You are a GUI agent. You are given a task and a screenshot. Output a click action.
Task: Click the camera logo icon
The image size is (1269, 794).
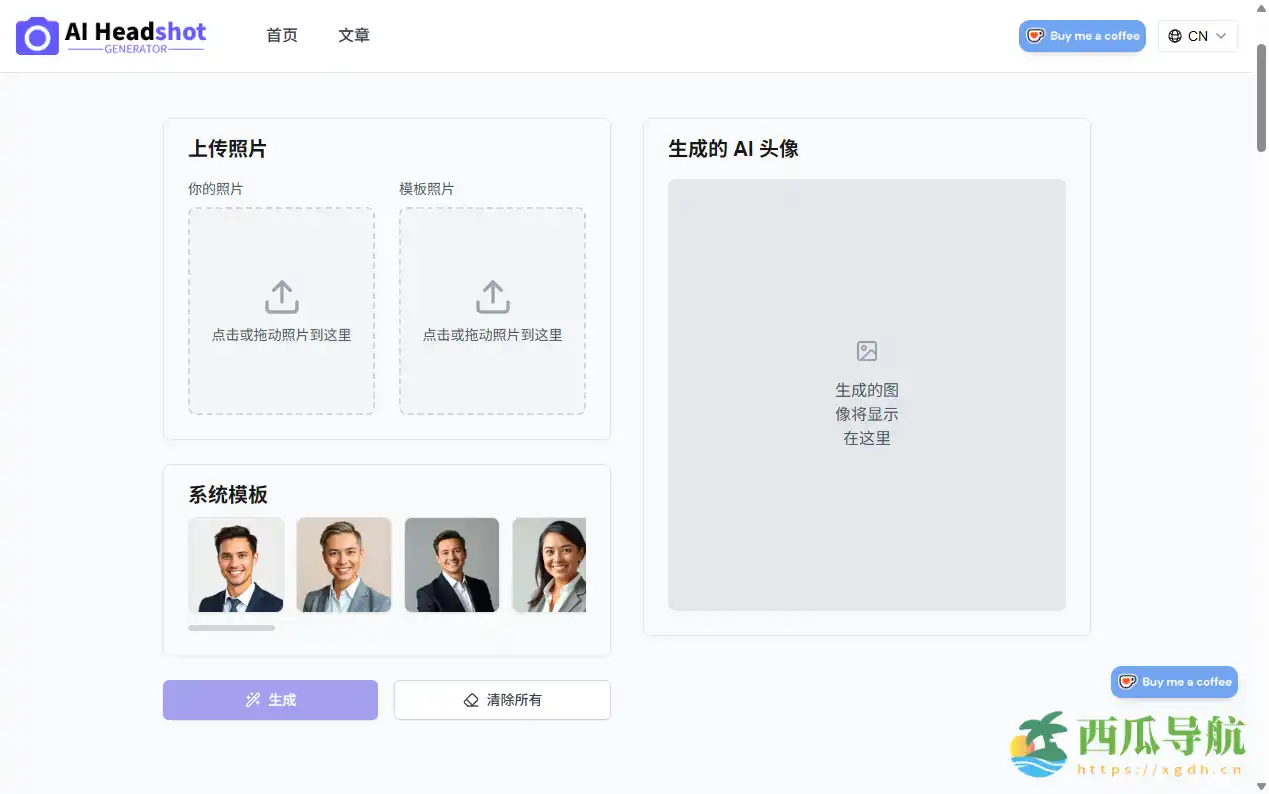(35, 35)
